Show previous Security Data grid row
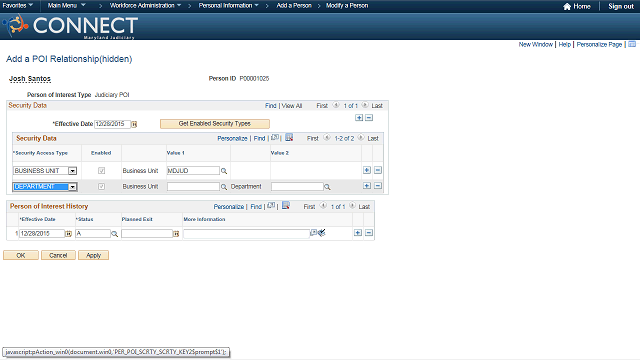Viewport: 640px width, 360px height. click(x=327, y=138)
